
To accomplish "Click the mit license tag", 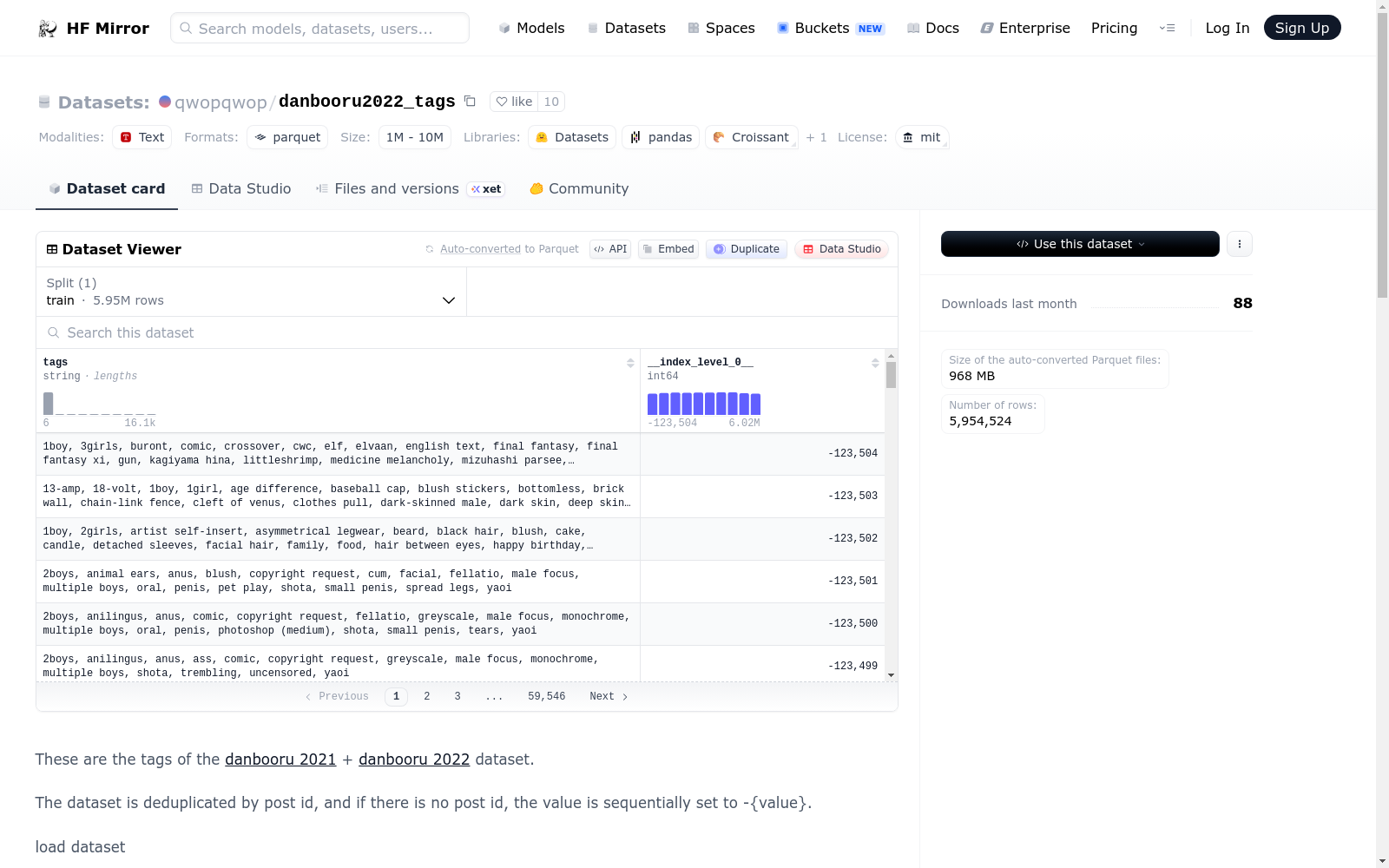I will pyautogui.click(x=922, y=137).
